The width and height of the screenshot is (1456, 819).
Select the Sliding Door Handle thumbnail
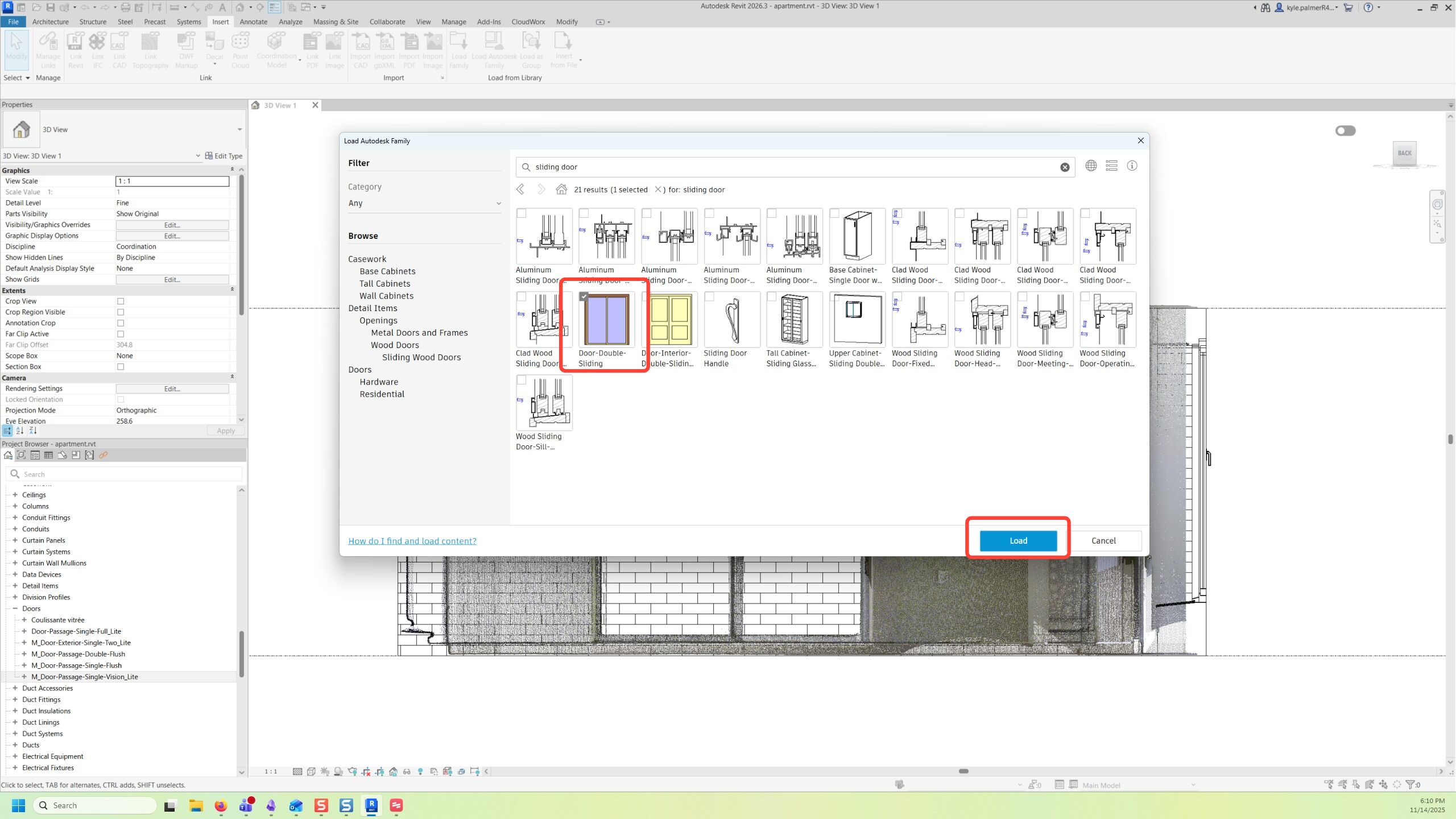pos(732,320)
